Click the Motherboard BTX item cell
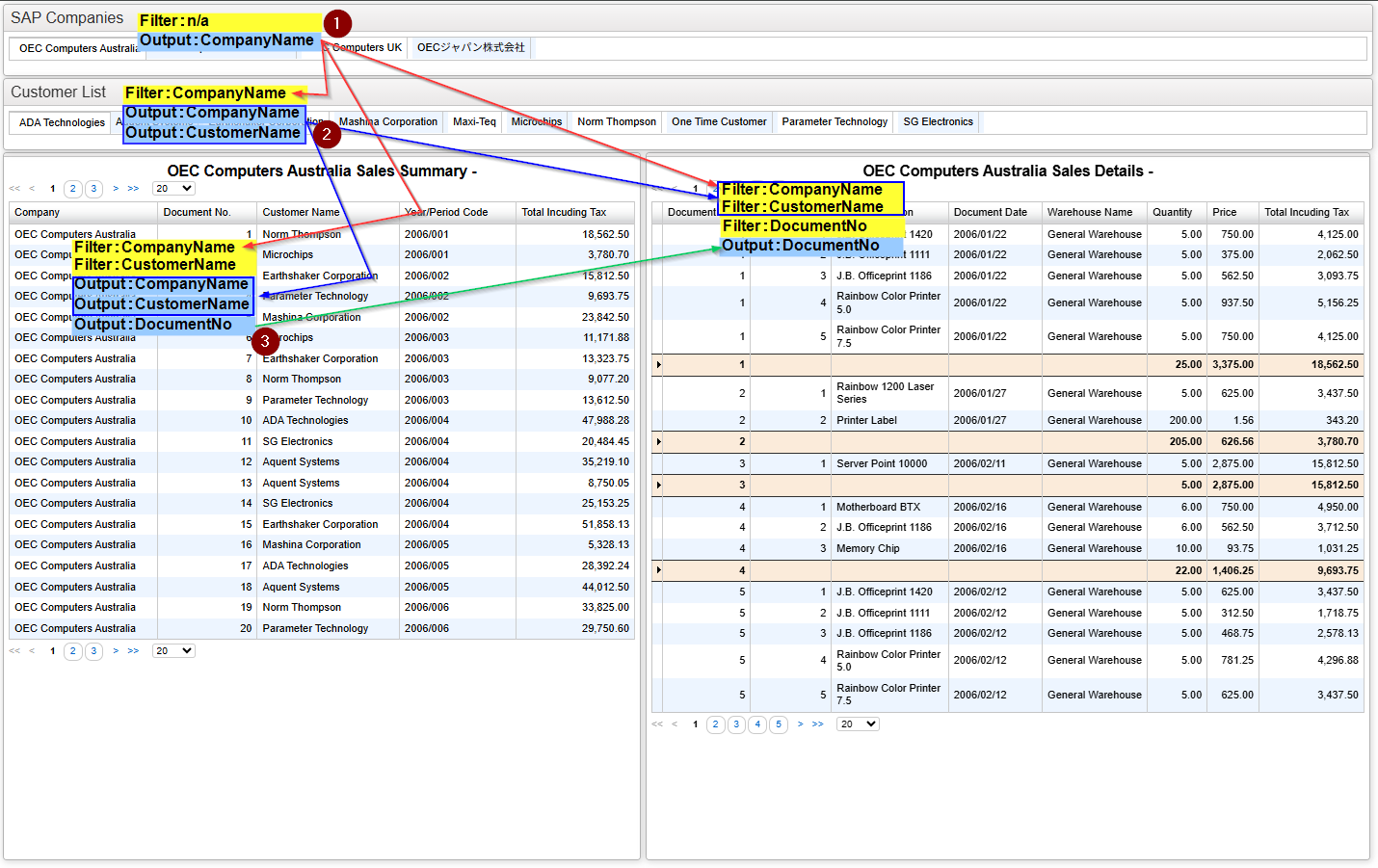Image resolution: width=1378 pixels, height=868 pixels. 878,508
